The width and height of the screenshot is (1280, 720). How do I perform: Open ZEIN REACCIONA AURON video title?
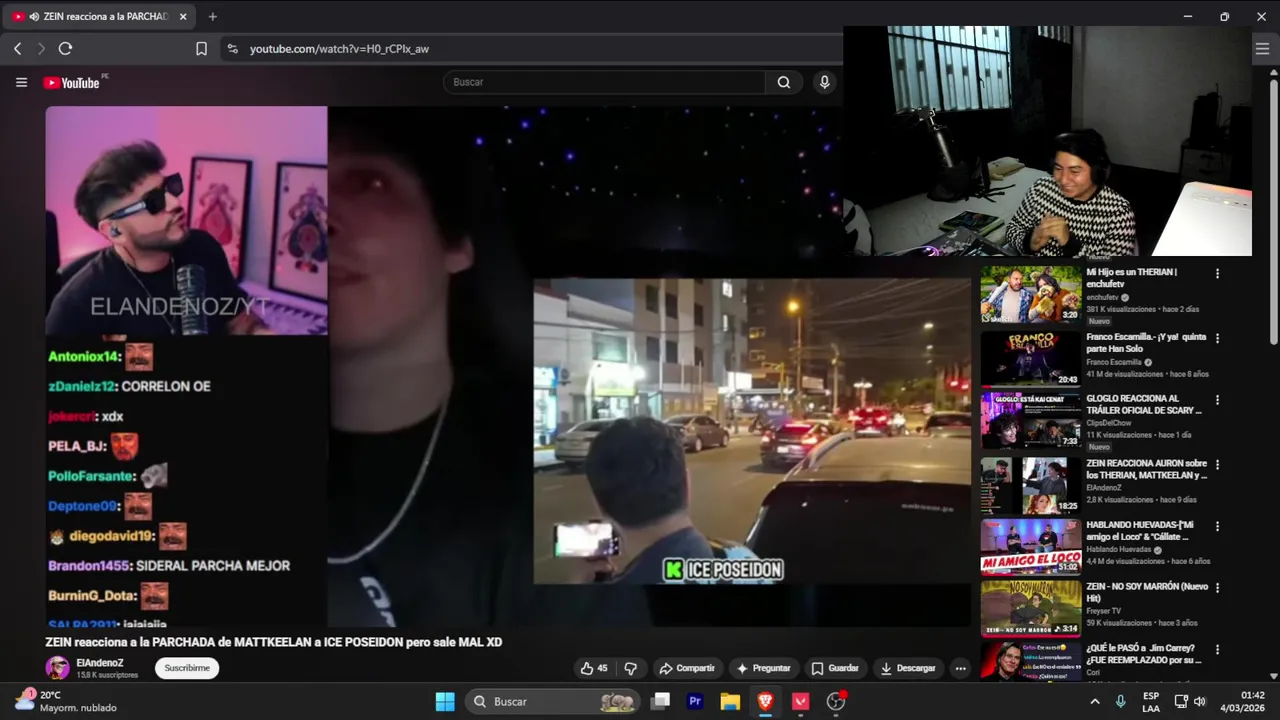[1146, 470]
